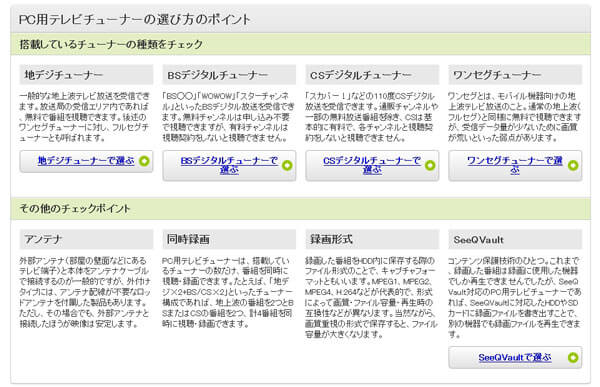Select the CSデジタルチューナー heading

click(372, 75)
